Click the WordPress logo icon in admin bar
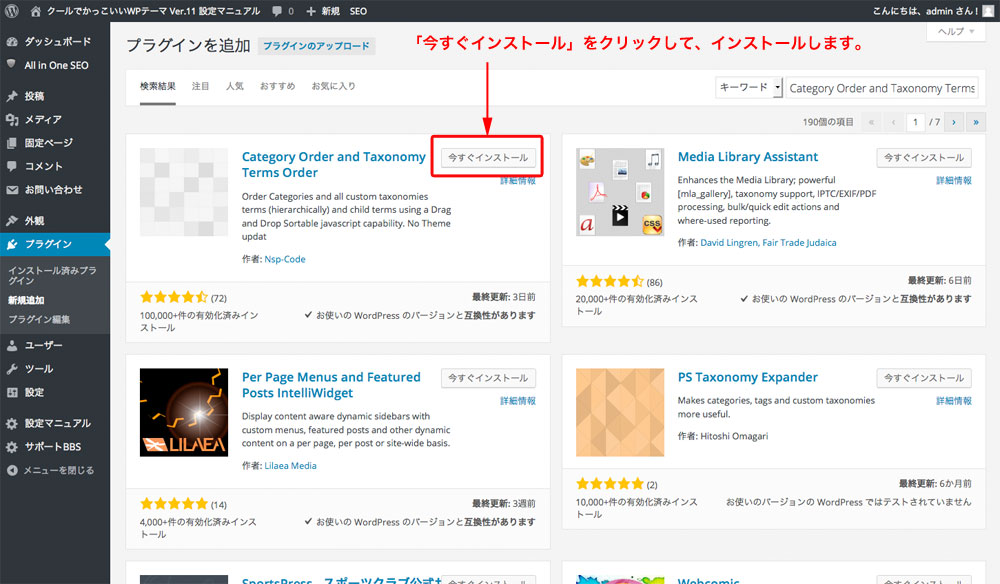Screen dimensions: 1000x584 click(11, 11)
